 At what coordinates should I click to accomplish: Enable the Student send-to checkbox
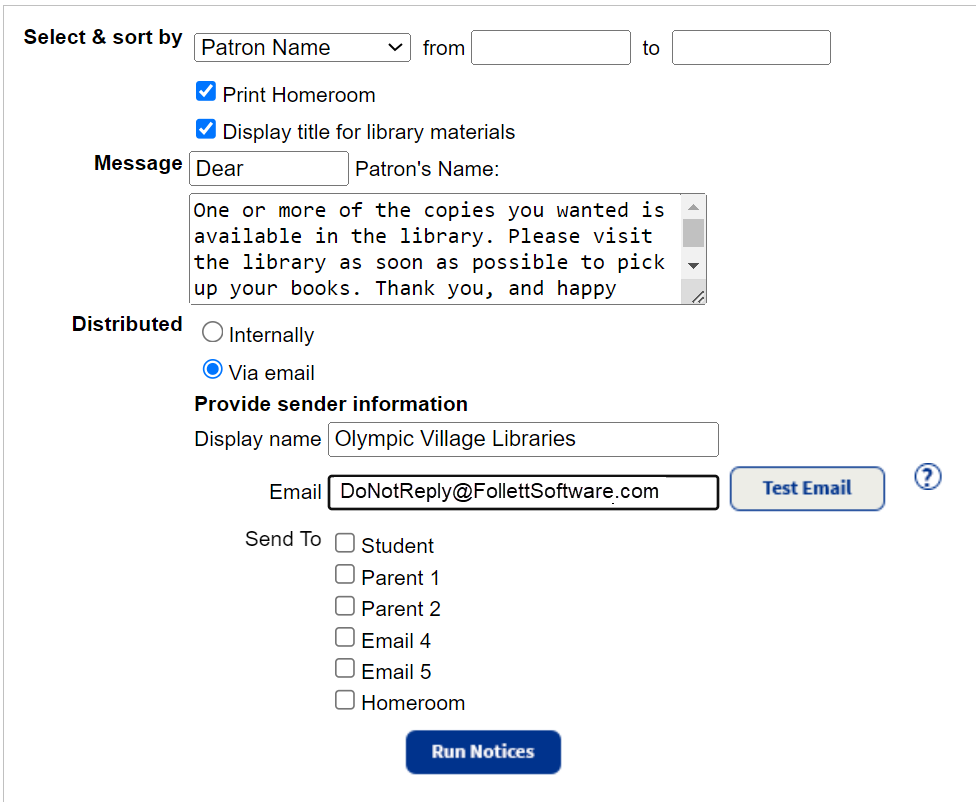point(344,542)
